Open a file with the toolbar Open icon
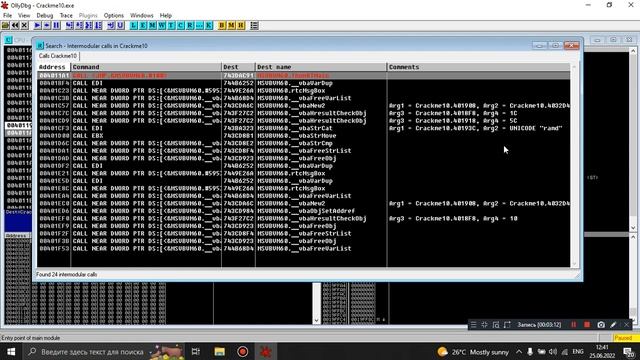640x360 pixels. pyautogui.click(x=5, y=25)
